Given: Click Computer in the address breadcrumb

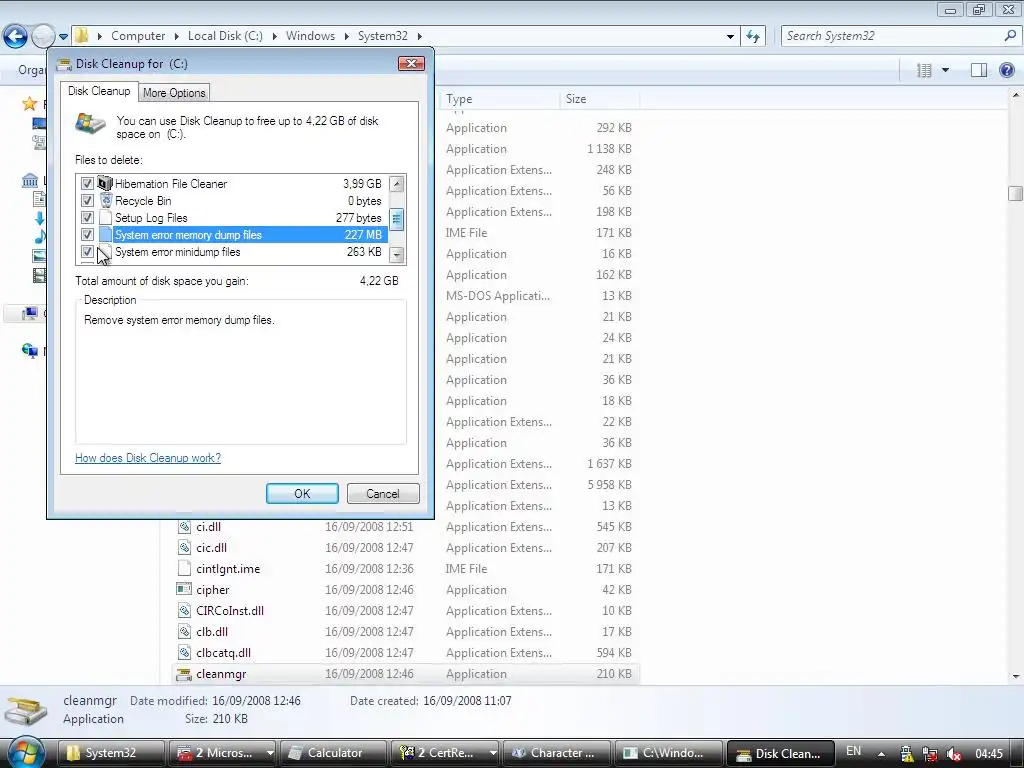Looking at the screenshot, I should 138,36.
